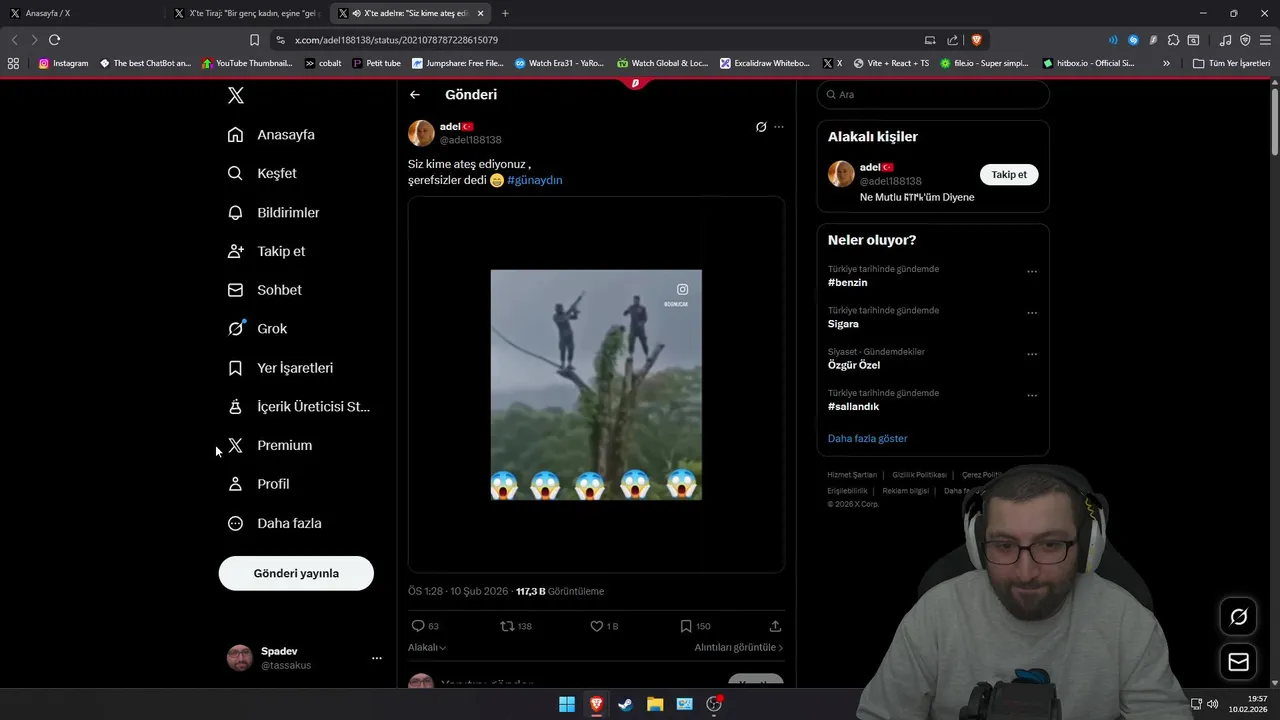Screen dimensions: 1280x720
Task: Click the tree shooting video thumbnail
Action: (x=596, y=384)
